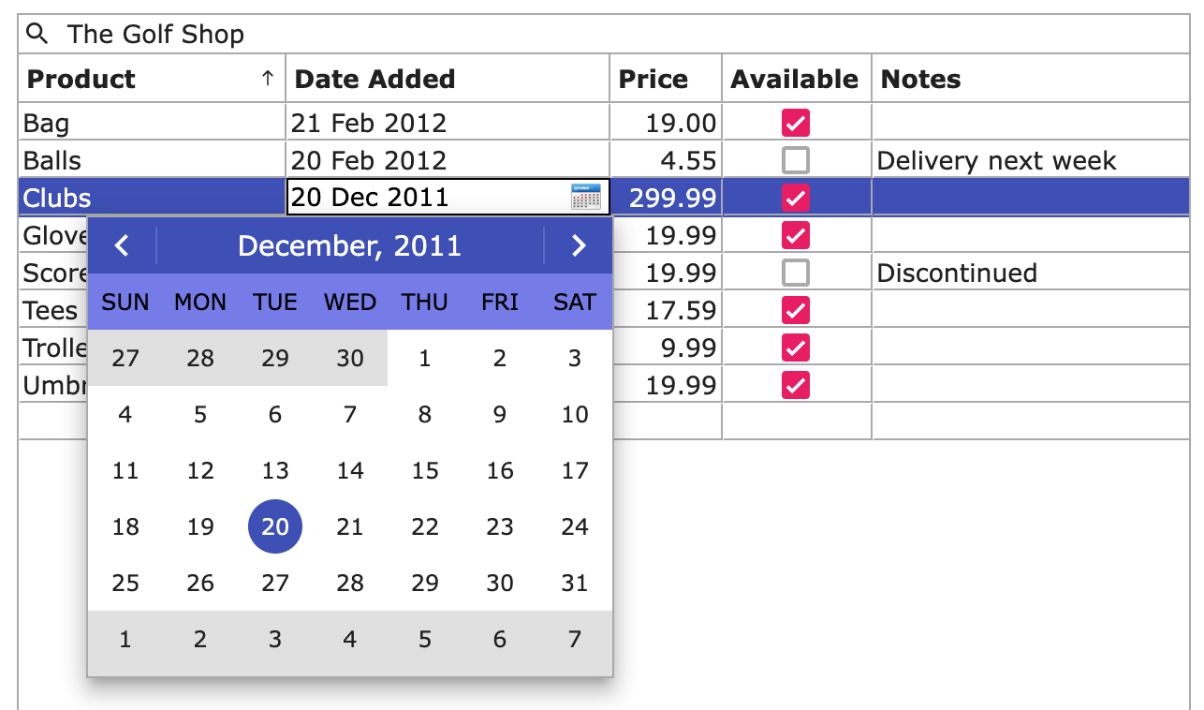The width and height of the screenshot is (1204, 710).
Task: Select the Delivery next week notes cell
Action: point(1030,160)
